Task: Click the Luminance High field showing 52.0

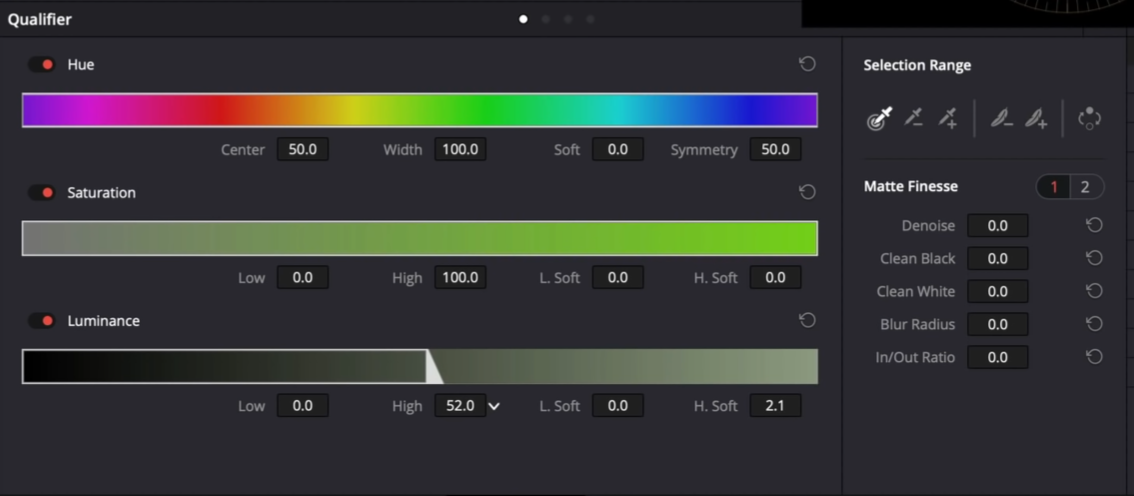Action: [x=460, y=406]
